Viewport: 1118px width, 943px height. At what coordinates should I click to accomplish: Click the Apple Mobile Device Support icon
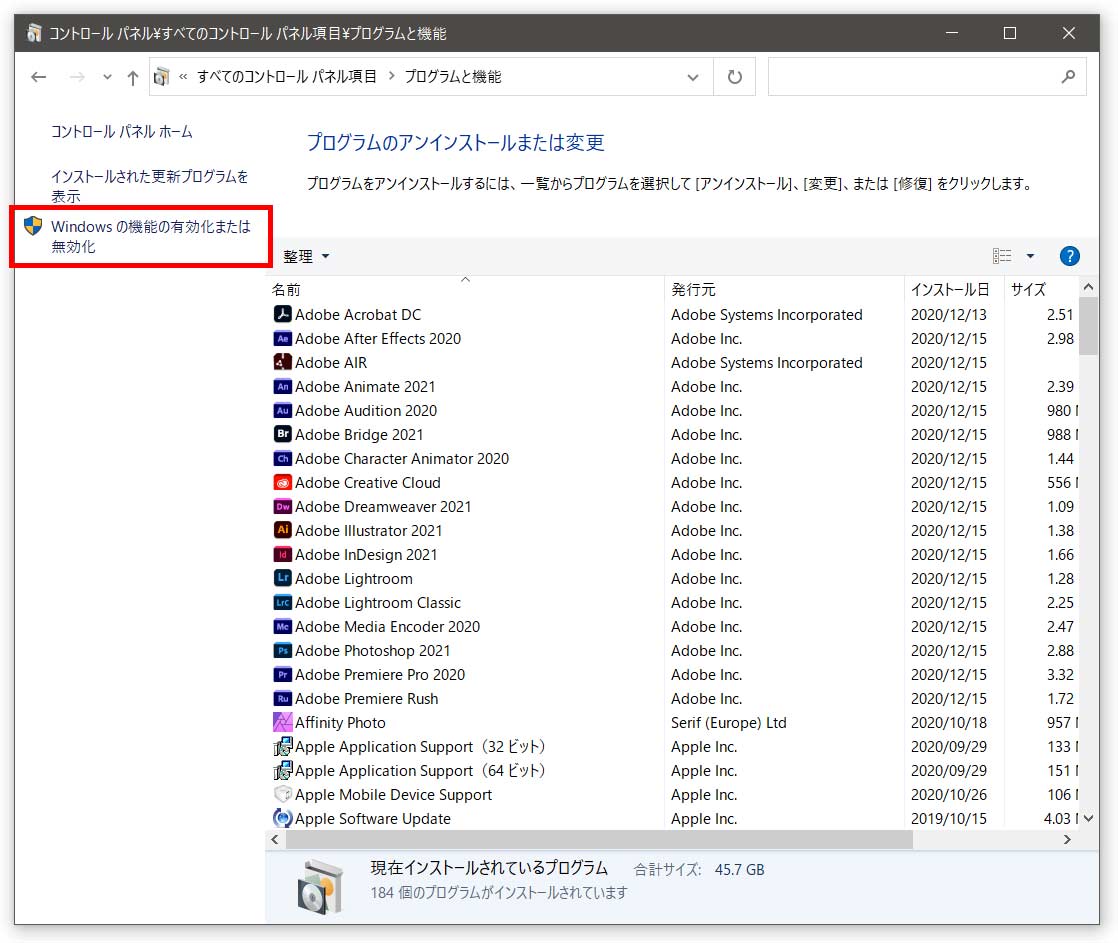coord(282,794)
